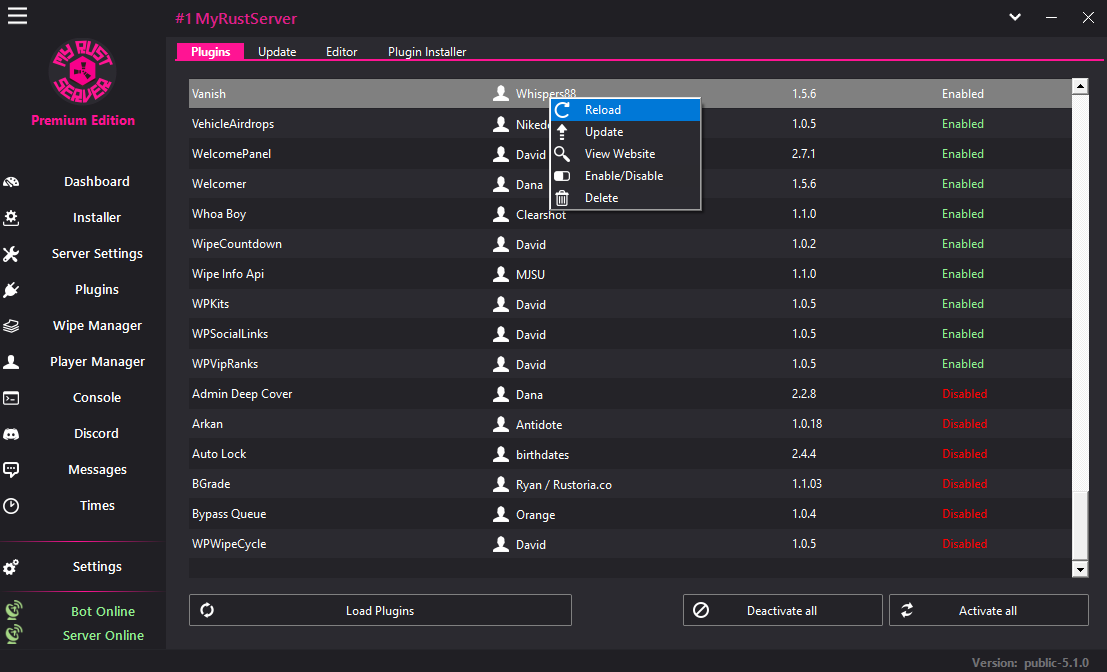This screenshot has height=672, width=1107.
Task: Choose Enable/Disable in context menu
Action: coord(626,176)
